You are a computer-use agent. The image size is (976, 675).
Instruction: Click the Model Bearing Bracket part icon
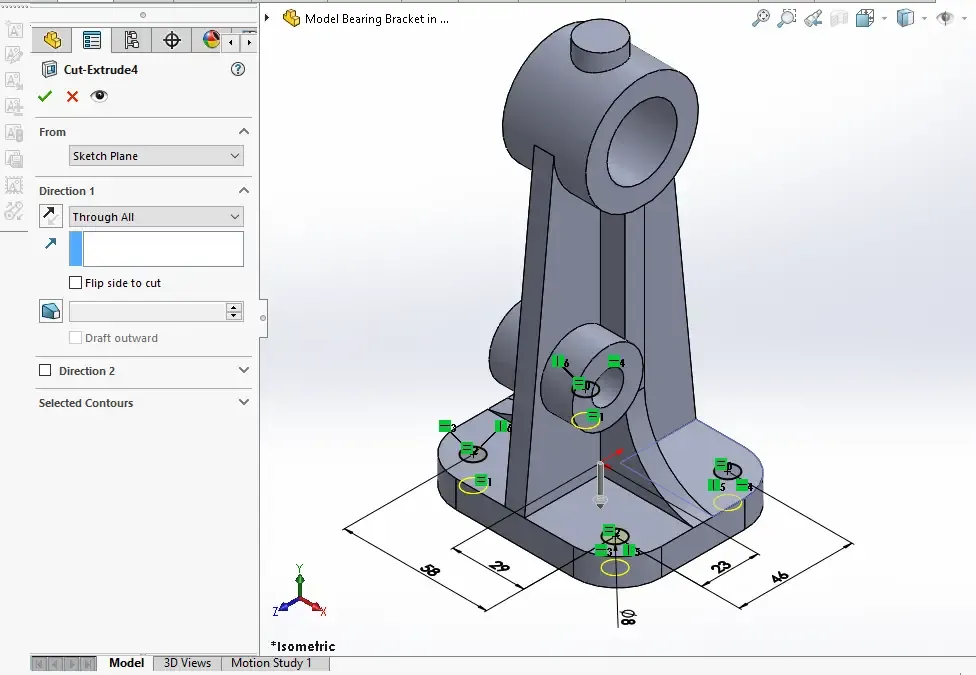[291, 18]
